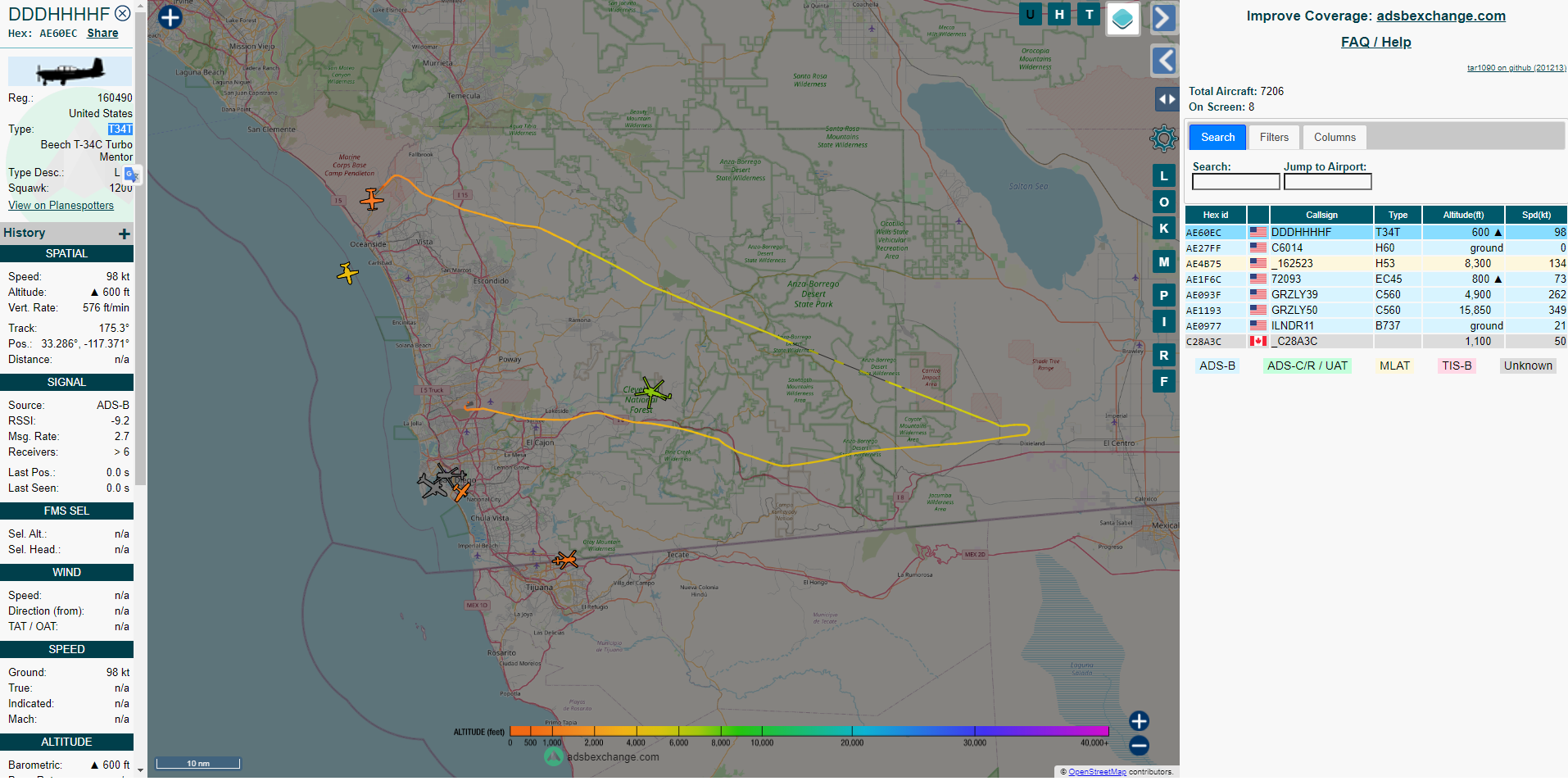Select the 72093 aircraft row
Image resolution: width=1568 pixels, height=781 pixels.
[1376, 279]
